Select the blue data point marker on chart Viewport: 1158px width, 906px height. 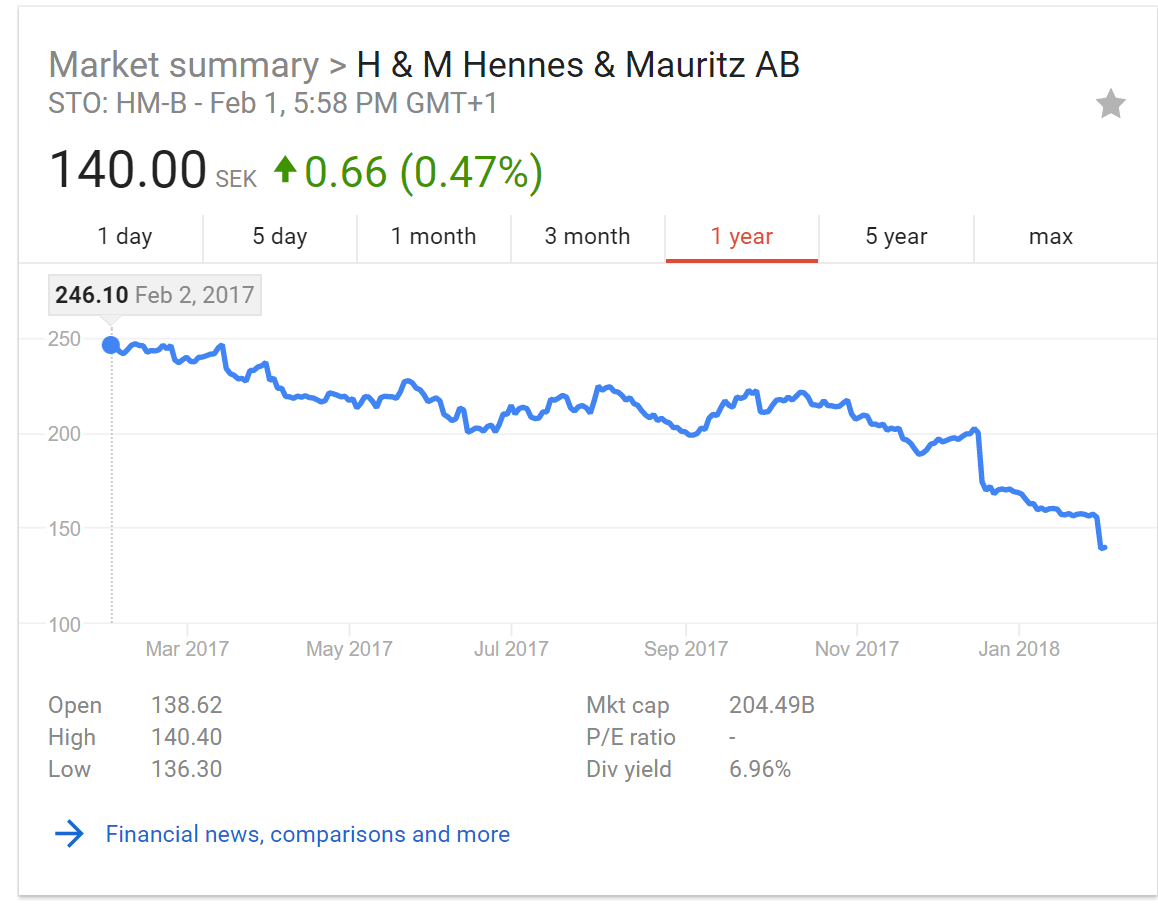click(111, 345)
